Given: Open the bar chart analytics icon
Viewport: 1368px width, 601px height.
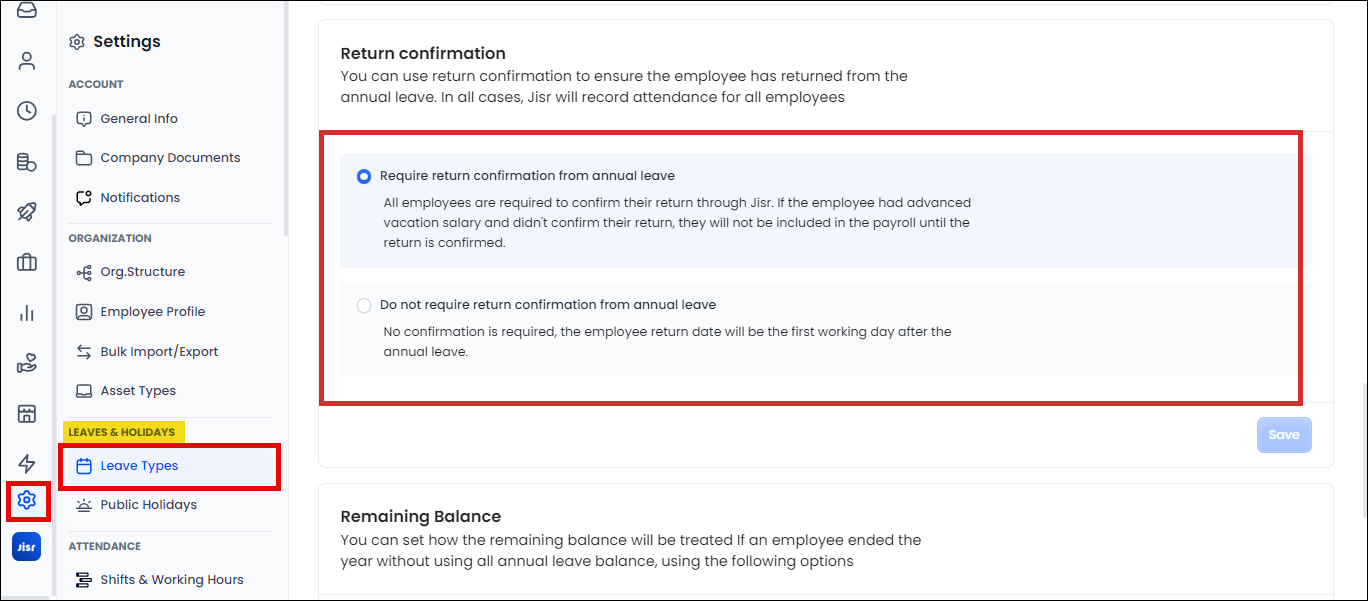Looking at the screenshot, I should [x=27, y=314].
